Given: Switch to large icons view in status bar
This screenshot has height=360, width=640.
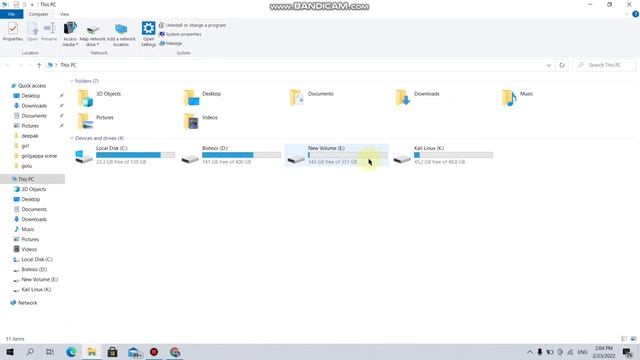Looking at the screenshot, I should click(x=633, y=339).
